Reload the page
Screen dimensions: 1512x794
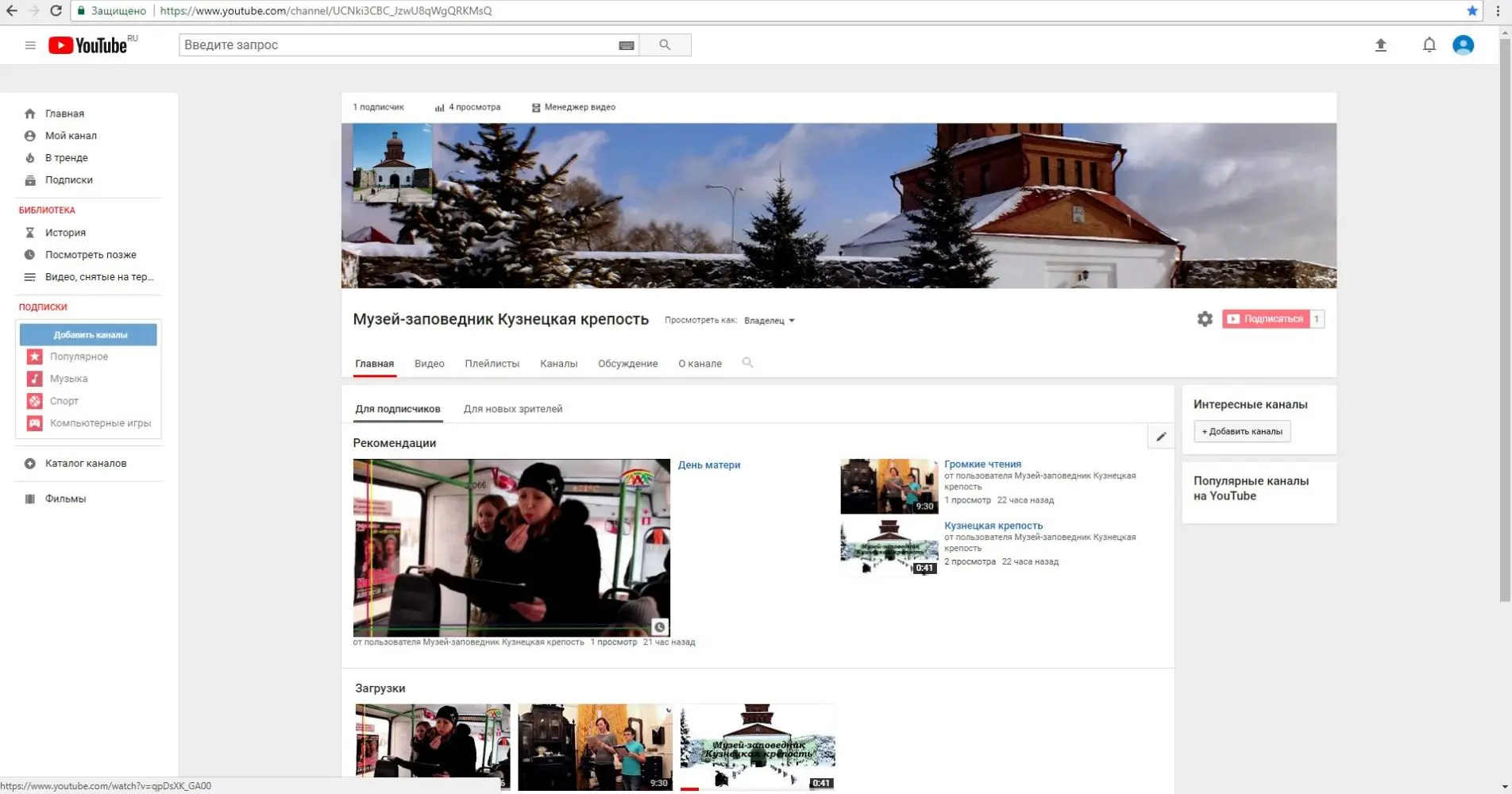tap(56, 11)
